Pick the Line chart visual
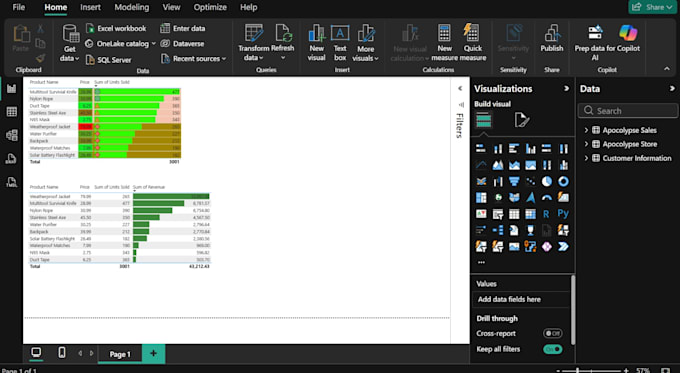This screenshot has height=373, width=680. (x=481, y=165)
